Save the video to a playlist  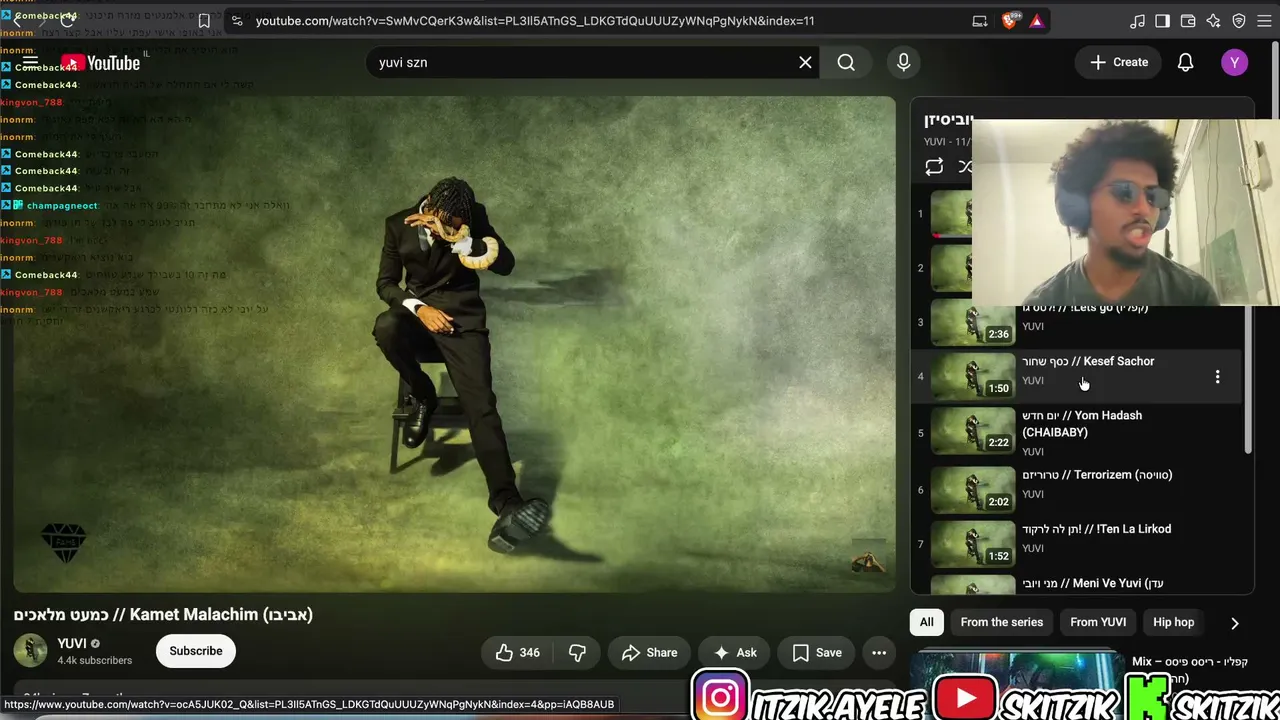816,653
